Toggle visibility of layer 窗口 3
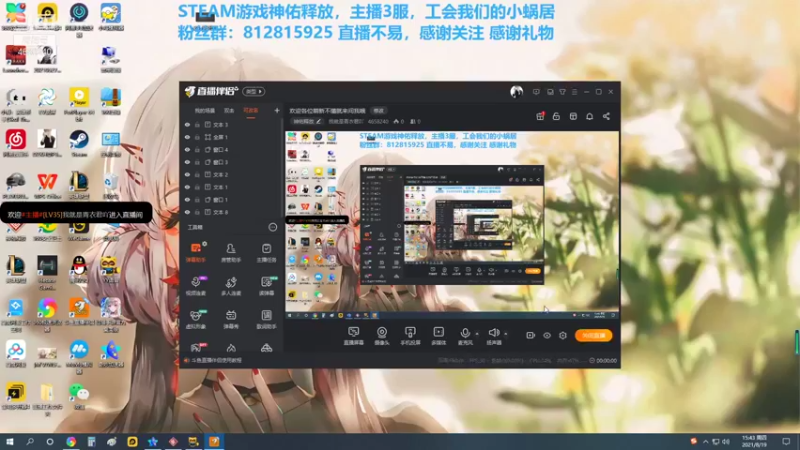The width and height of the screenshot is (800, 450). tap(187, 162)
